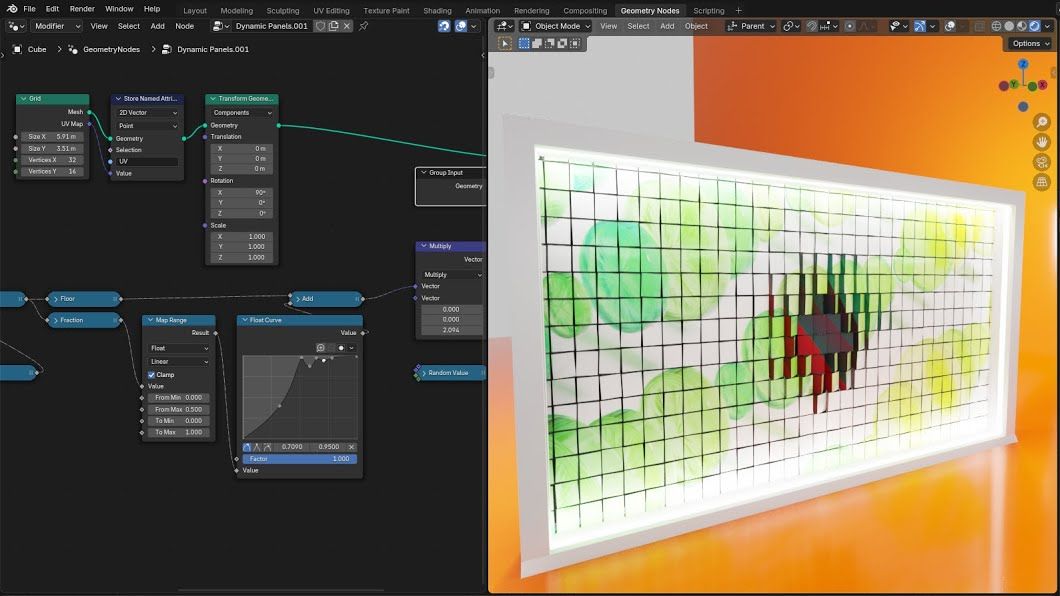
Task: Click Factor slider in Float Curve node
Action: tap(299, 459)
